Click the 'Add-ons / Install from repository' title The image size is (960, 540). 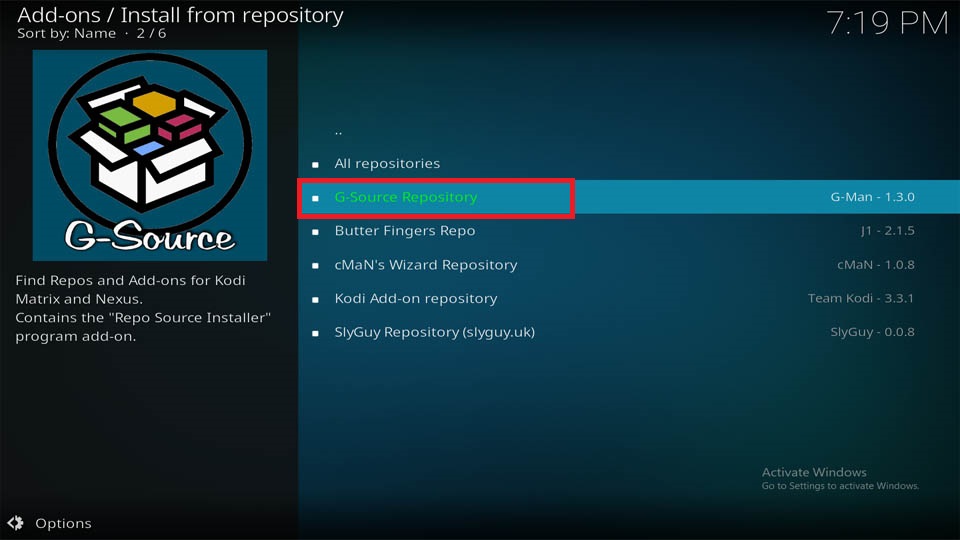180,15
